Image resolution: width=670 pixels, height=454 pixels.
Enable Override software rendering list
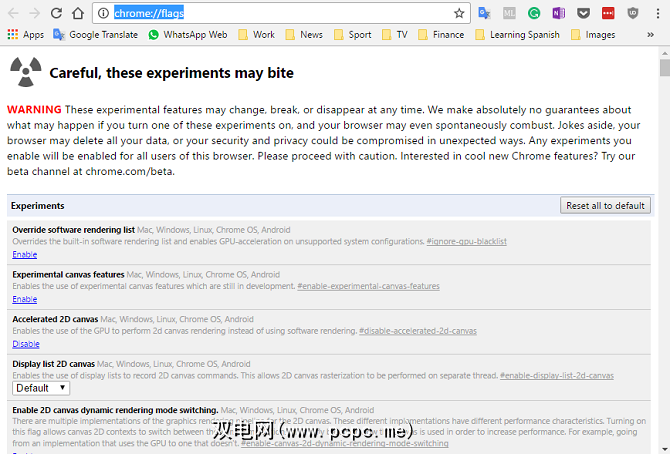pyautogui.click(x=24, y=254)
